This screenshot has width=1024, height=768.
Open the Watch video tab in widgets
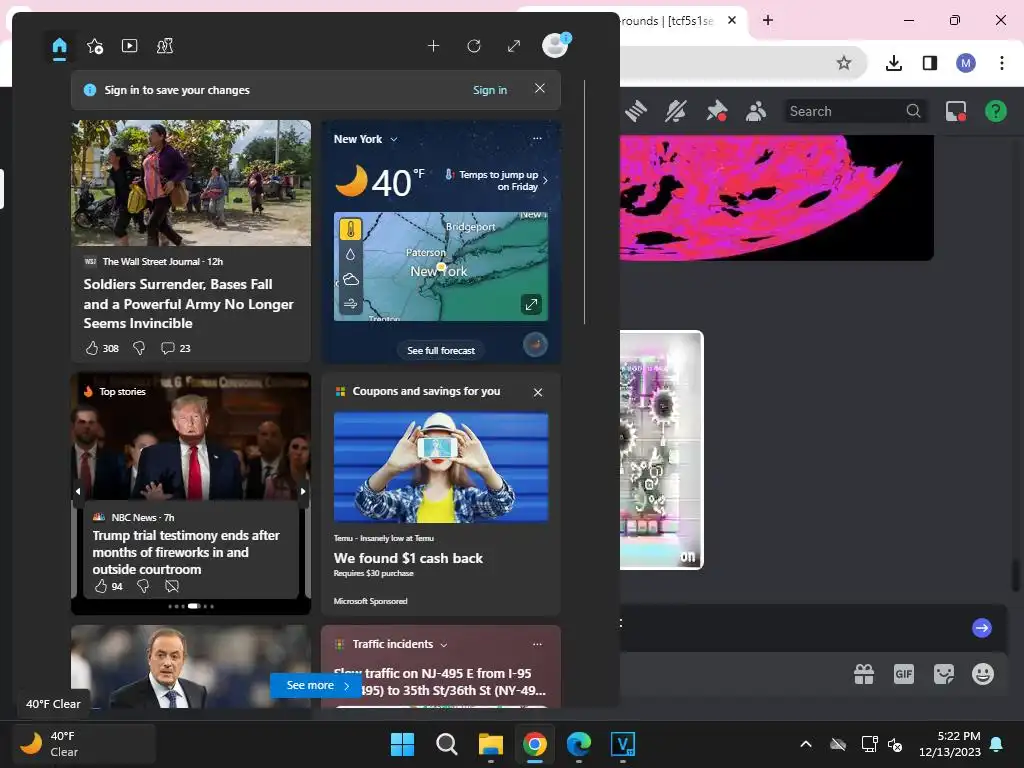[129, 46]
